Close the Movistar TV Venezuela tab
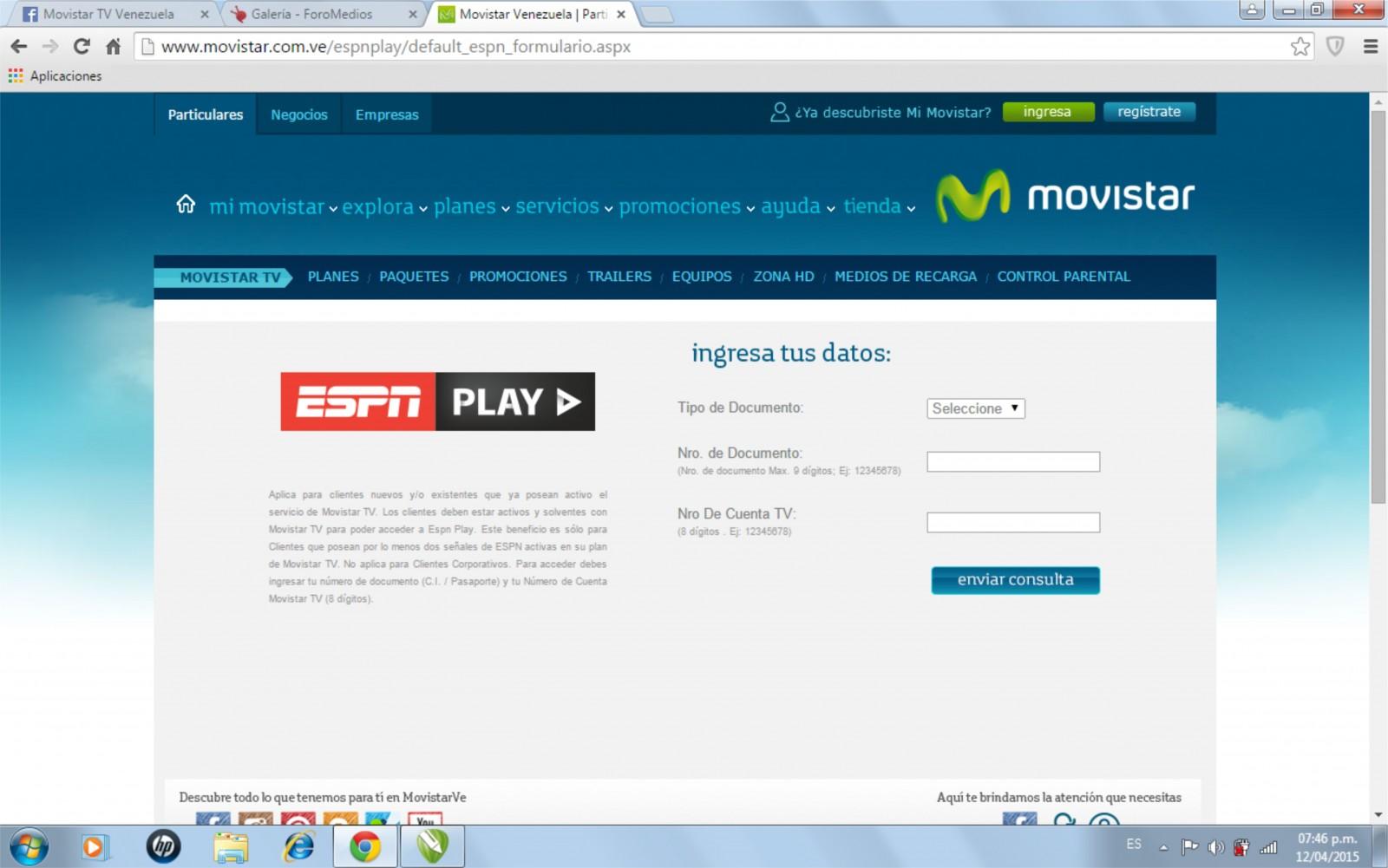The width and height of the screenshot is (1388, 868). click(205, 15)
